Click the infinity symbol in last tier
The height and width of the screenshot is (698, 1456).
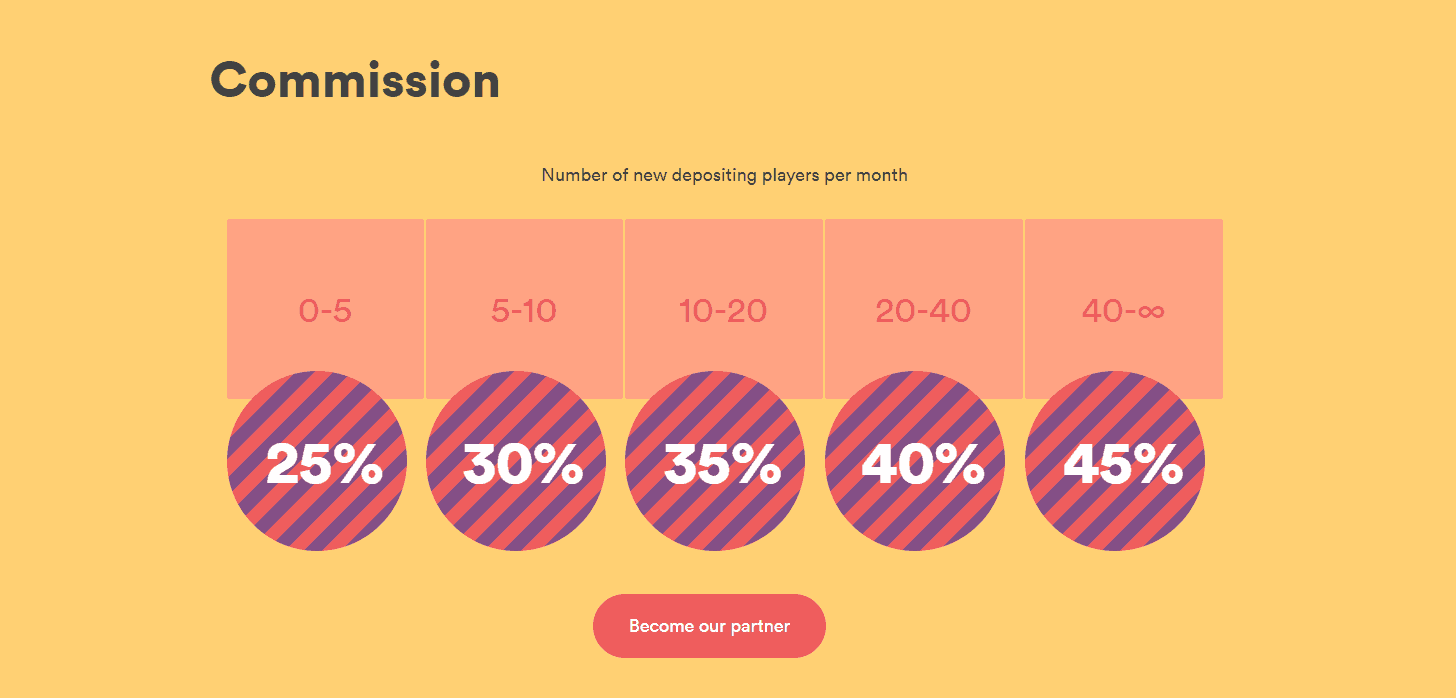click(1150, 312)
